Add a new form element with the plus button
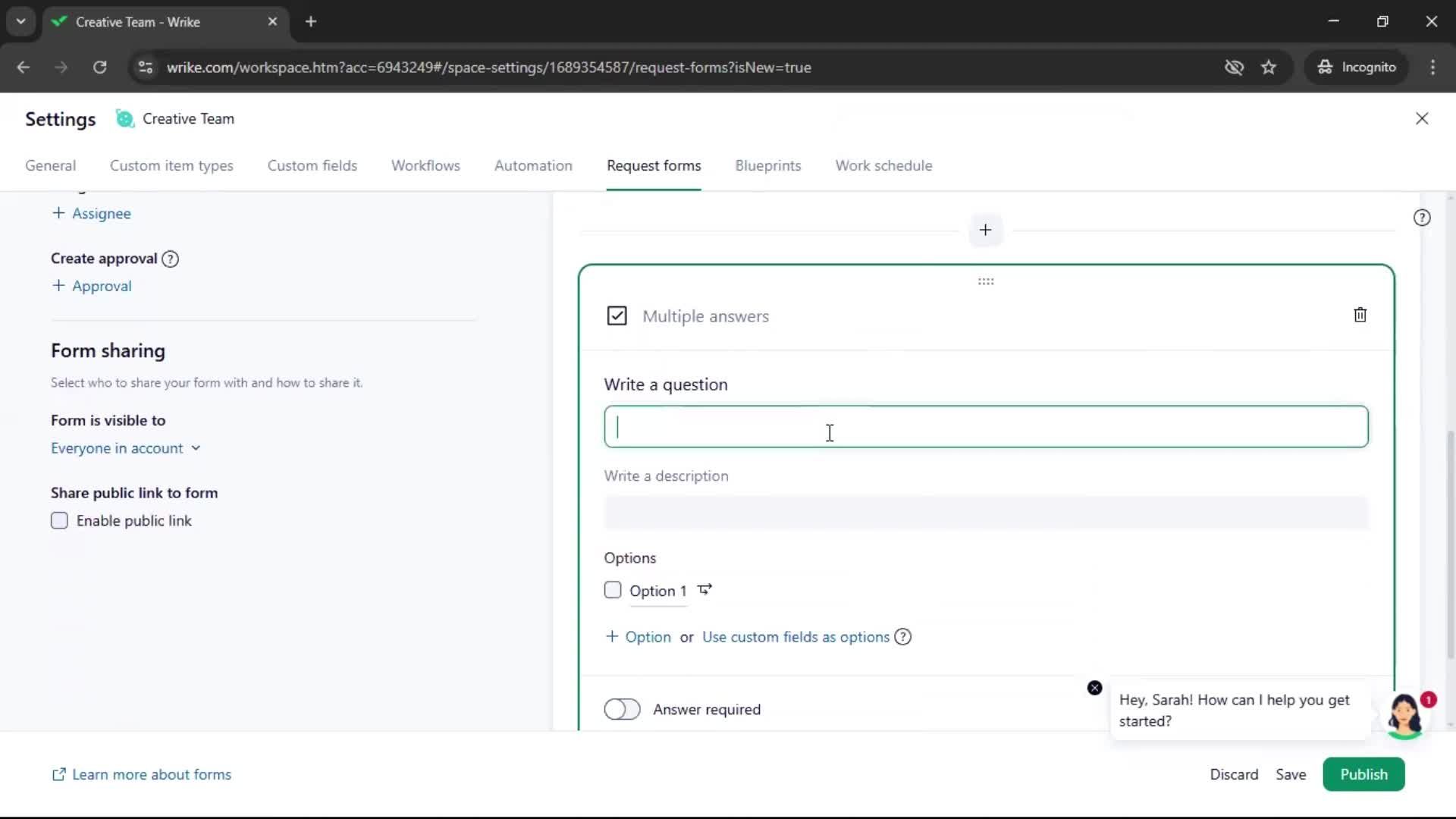 click(985, 230)
